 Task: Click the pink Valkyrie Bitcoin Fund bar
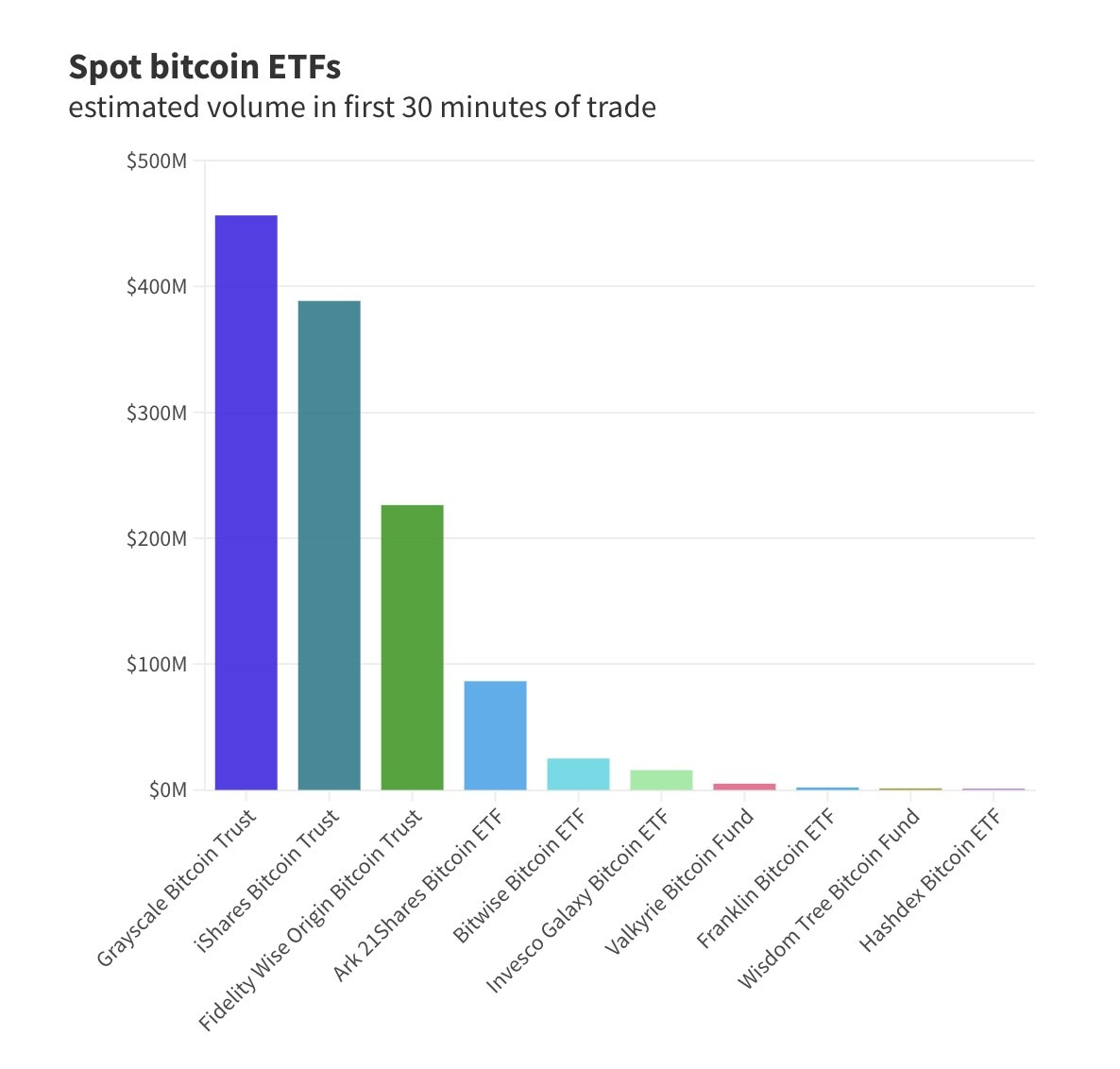744,787
